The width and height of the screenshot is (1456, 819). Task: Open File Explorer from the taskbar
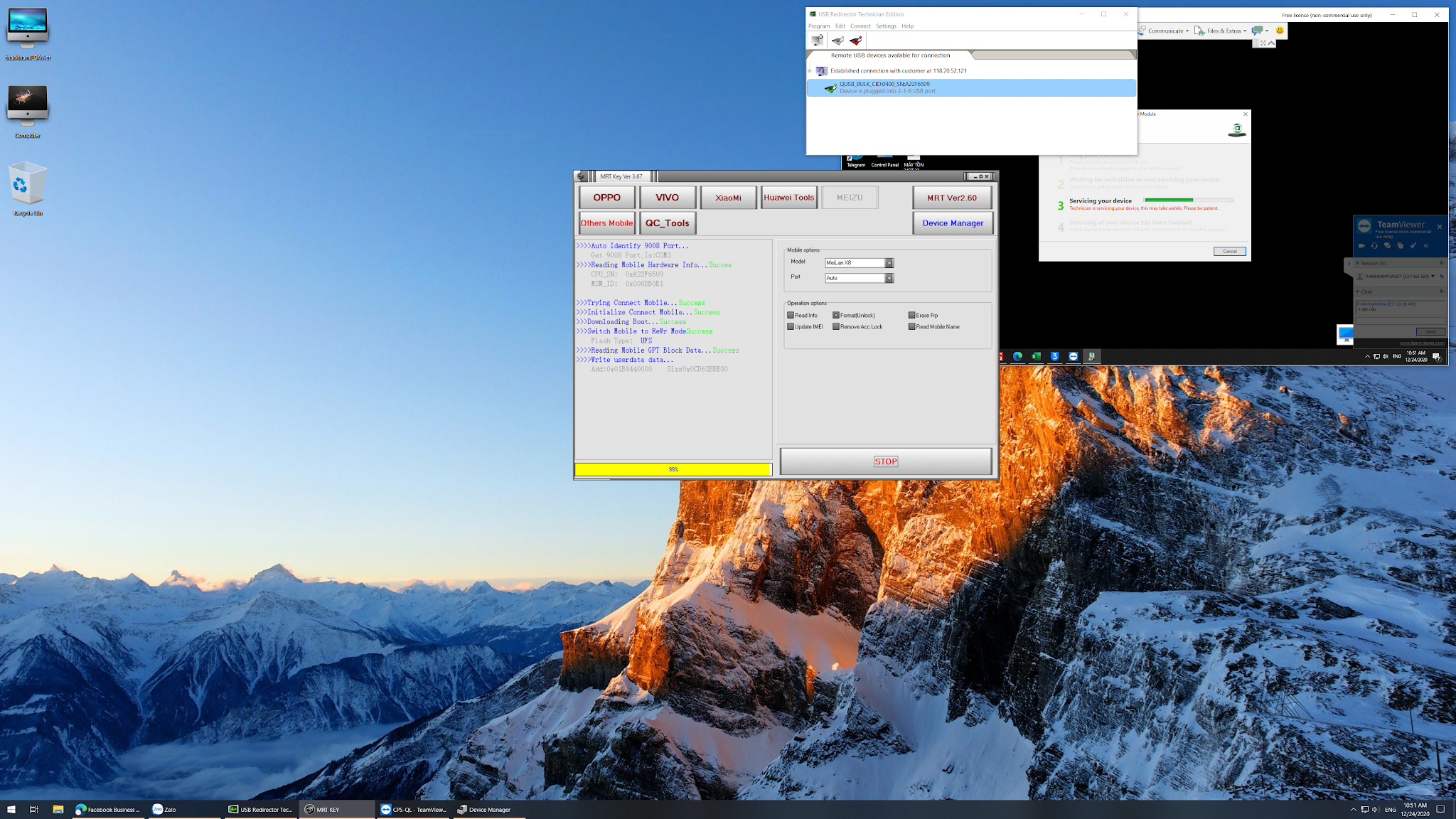tap(58, 809)
